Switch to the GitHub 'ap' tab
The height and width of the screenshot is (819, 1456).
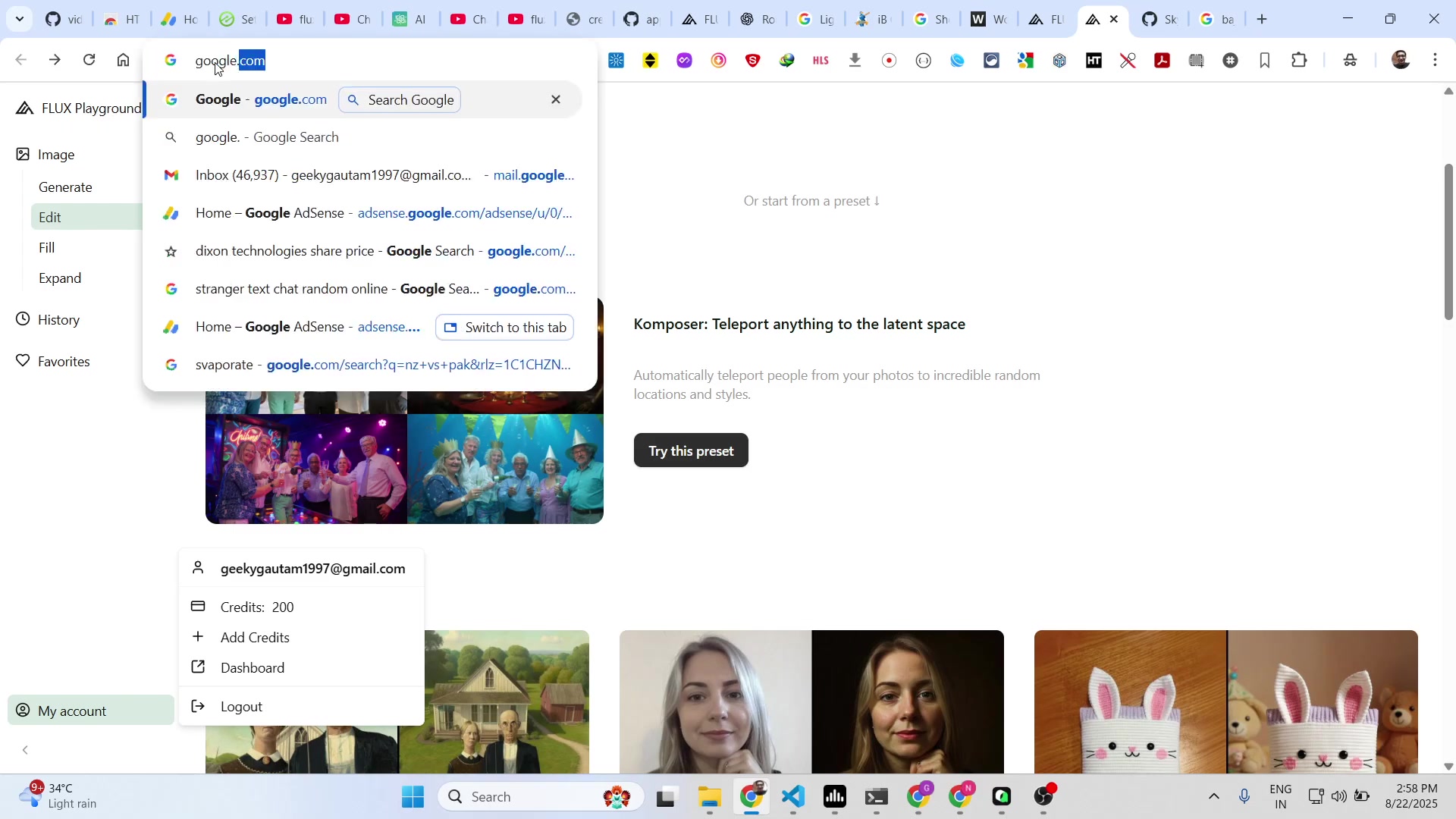pos(641,20)
